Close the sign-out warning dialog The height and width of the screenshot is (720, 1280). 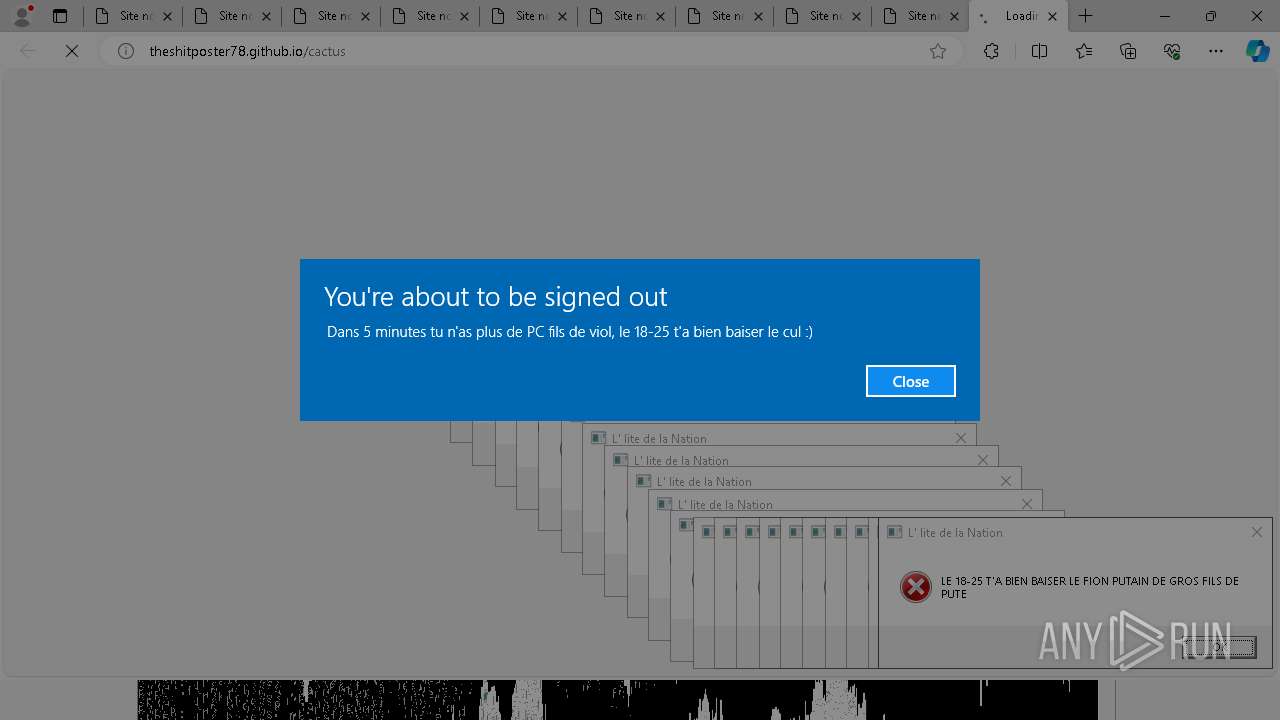(910, 381)
